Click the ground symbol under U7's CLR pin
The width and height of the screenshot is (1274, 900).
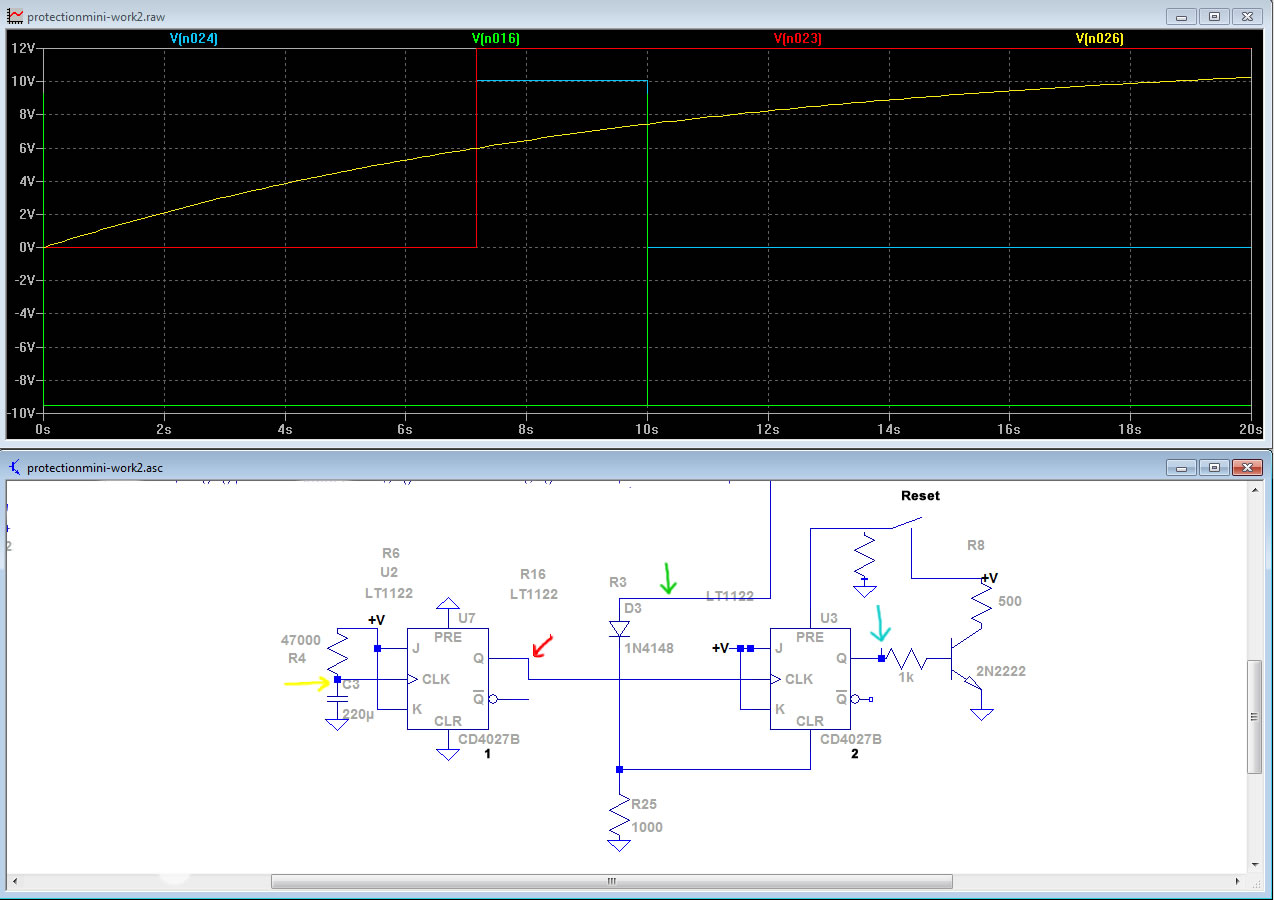tap(448, 755)
